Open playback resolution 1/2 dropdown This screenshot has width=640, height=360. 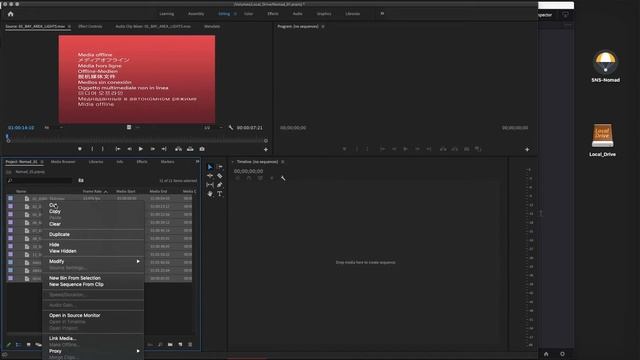213,128
